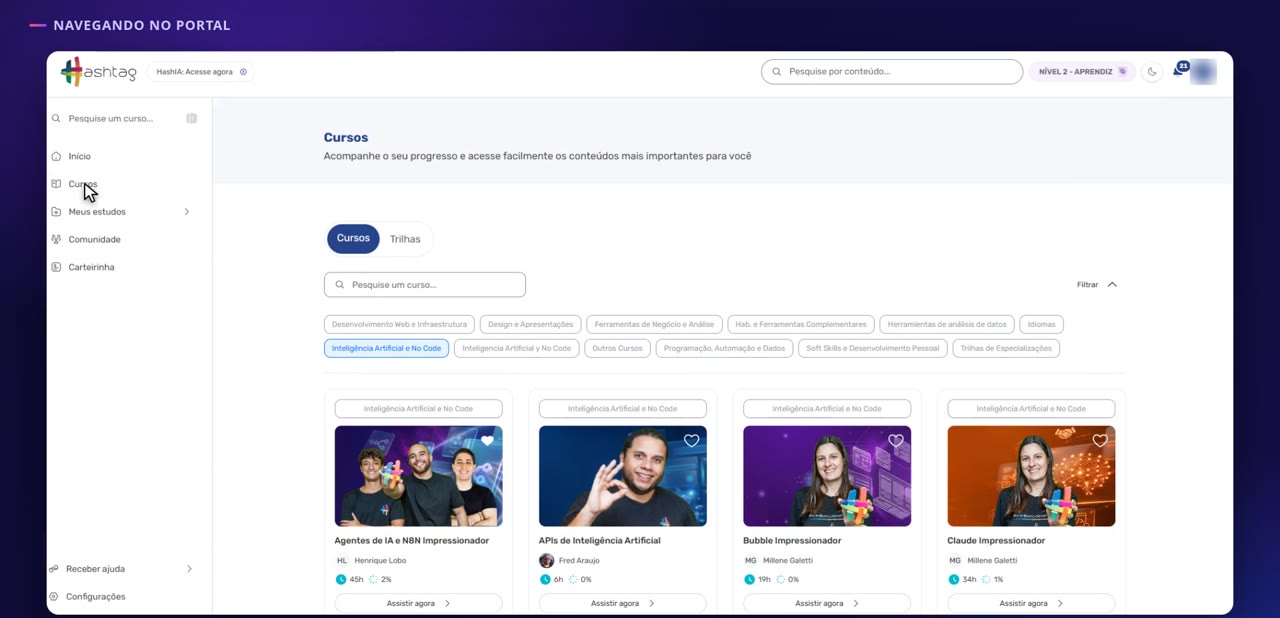Filter by Desenvolvimento Web e Infraestrutura
The image size is (1280, 618).
click(399, 324)
